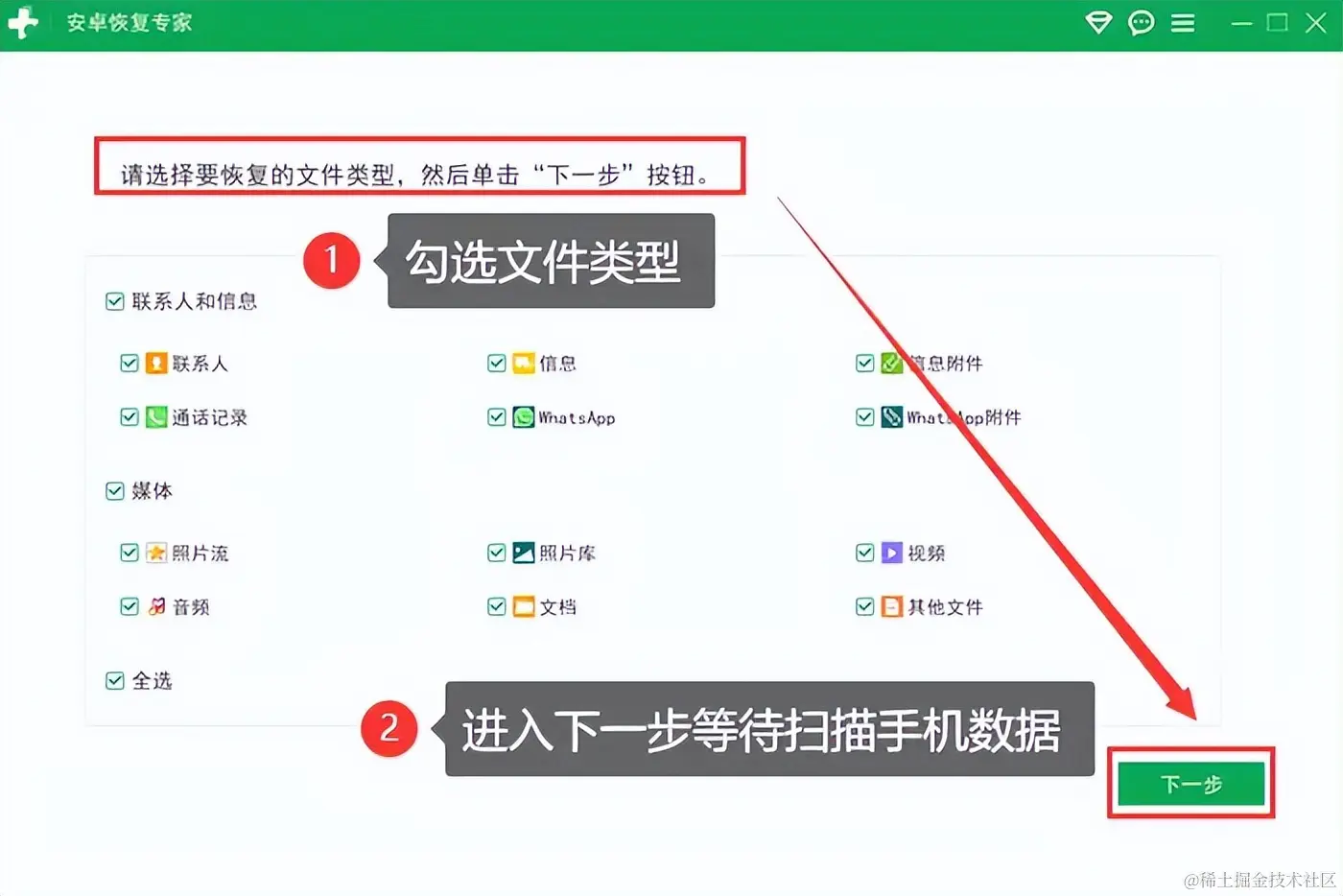
Task: Click the 照片库 picture library icon
Action: [523, 553]
